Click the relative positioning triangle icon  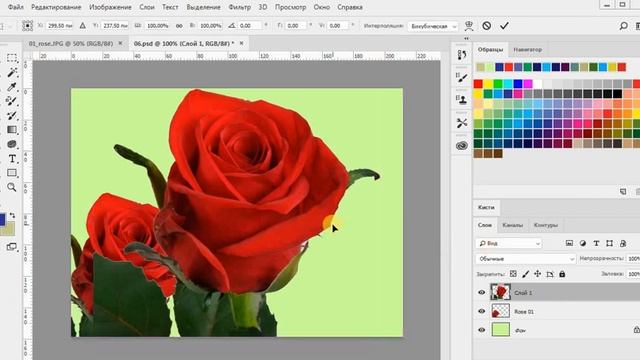pyautogui.click(x=82, y=26)
